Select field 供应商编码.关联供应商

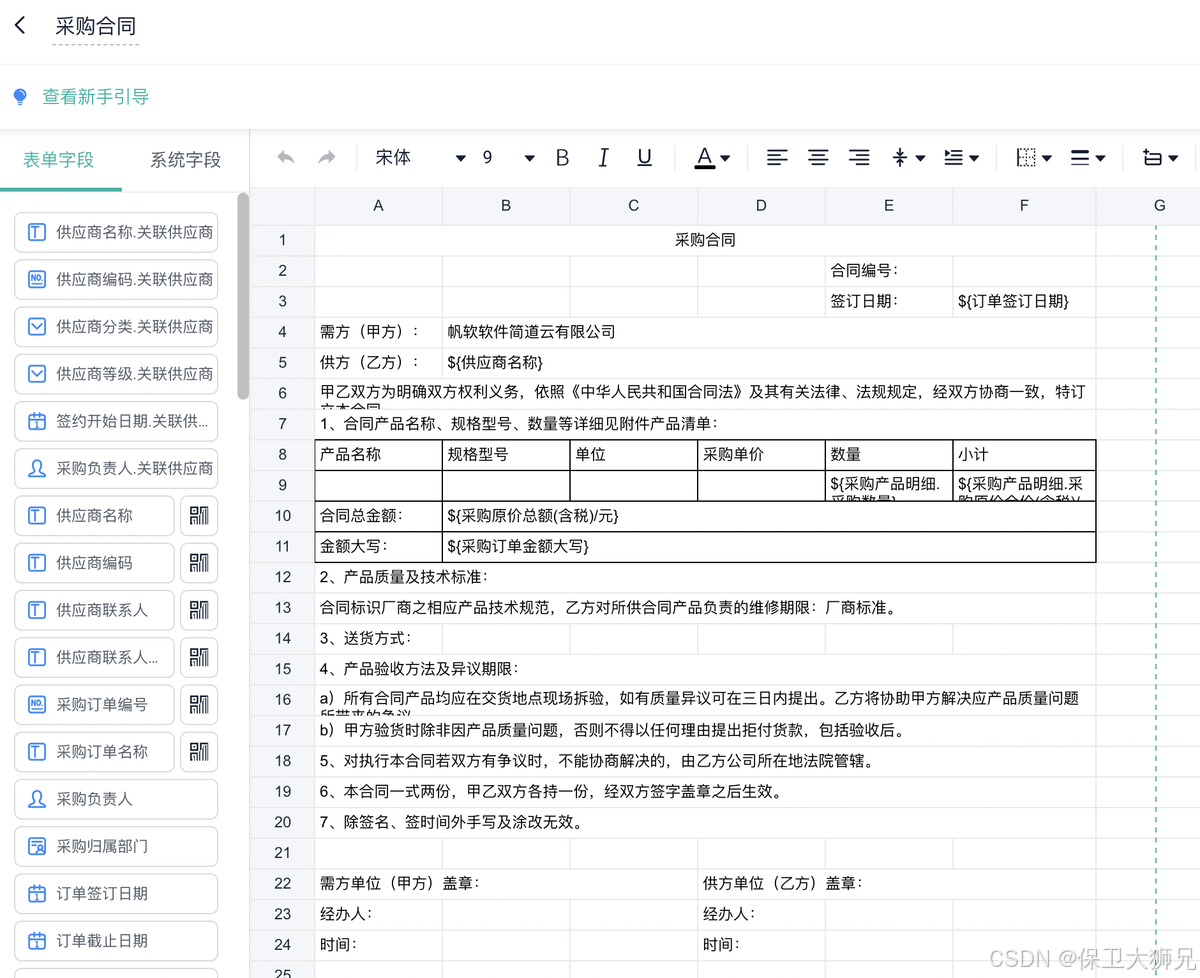tap(116, 279)
